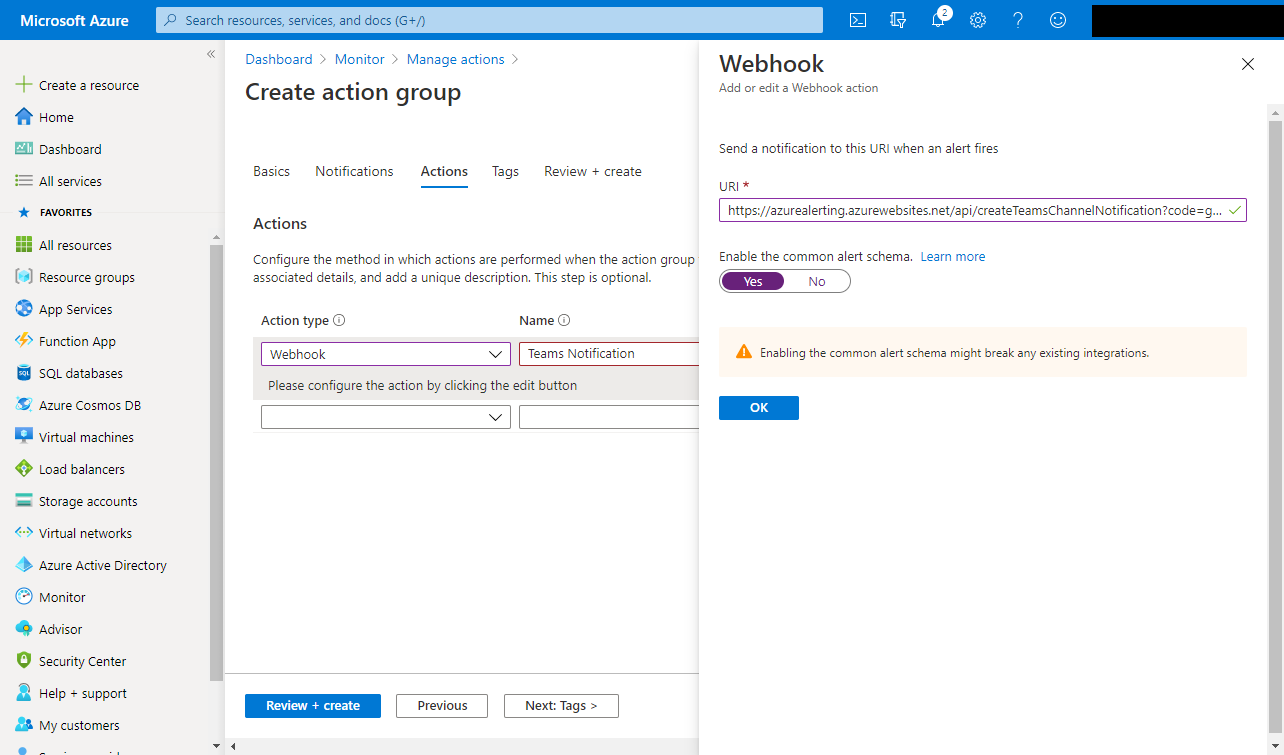
Task: Click the Previous button
Action: tap(442, 706)
